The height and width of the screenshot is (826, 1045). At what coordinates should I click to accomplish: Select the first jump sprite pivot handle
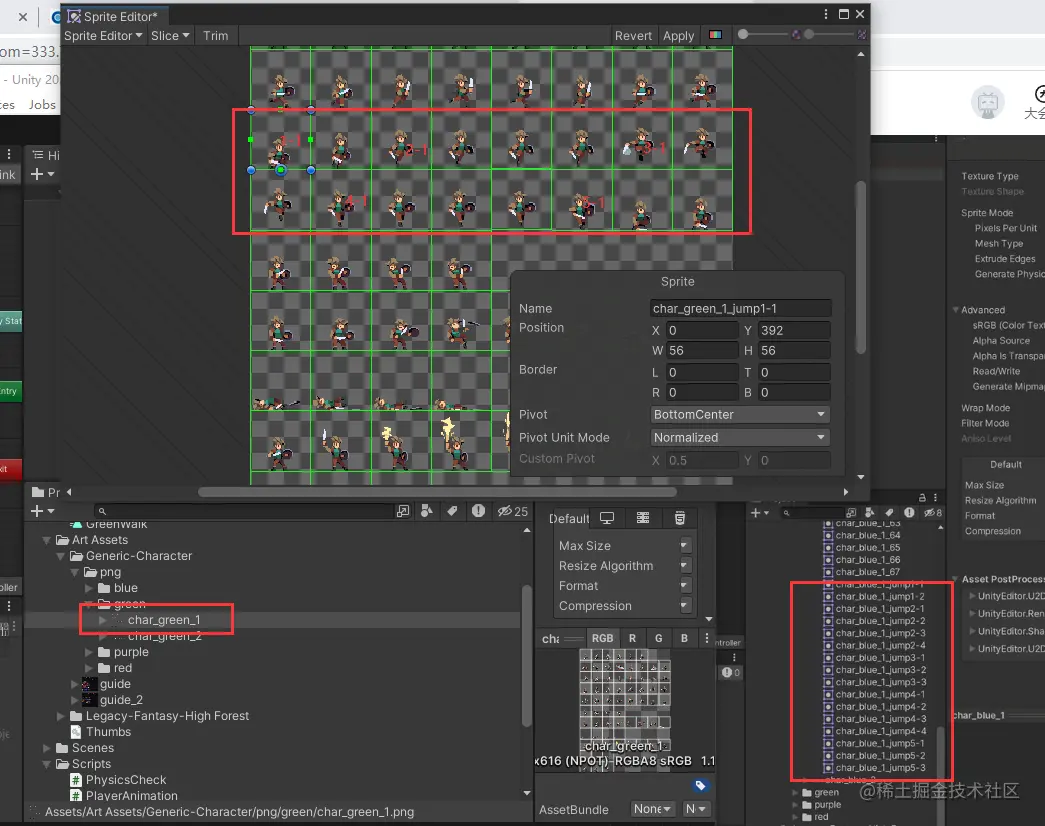[x=281, y=170]
